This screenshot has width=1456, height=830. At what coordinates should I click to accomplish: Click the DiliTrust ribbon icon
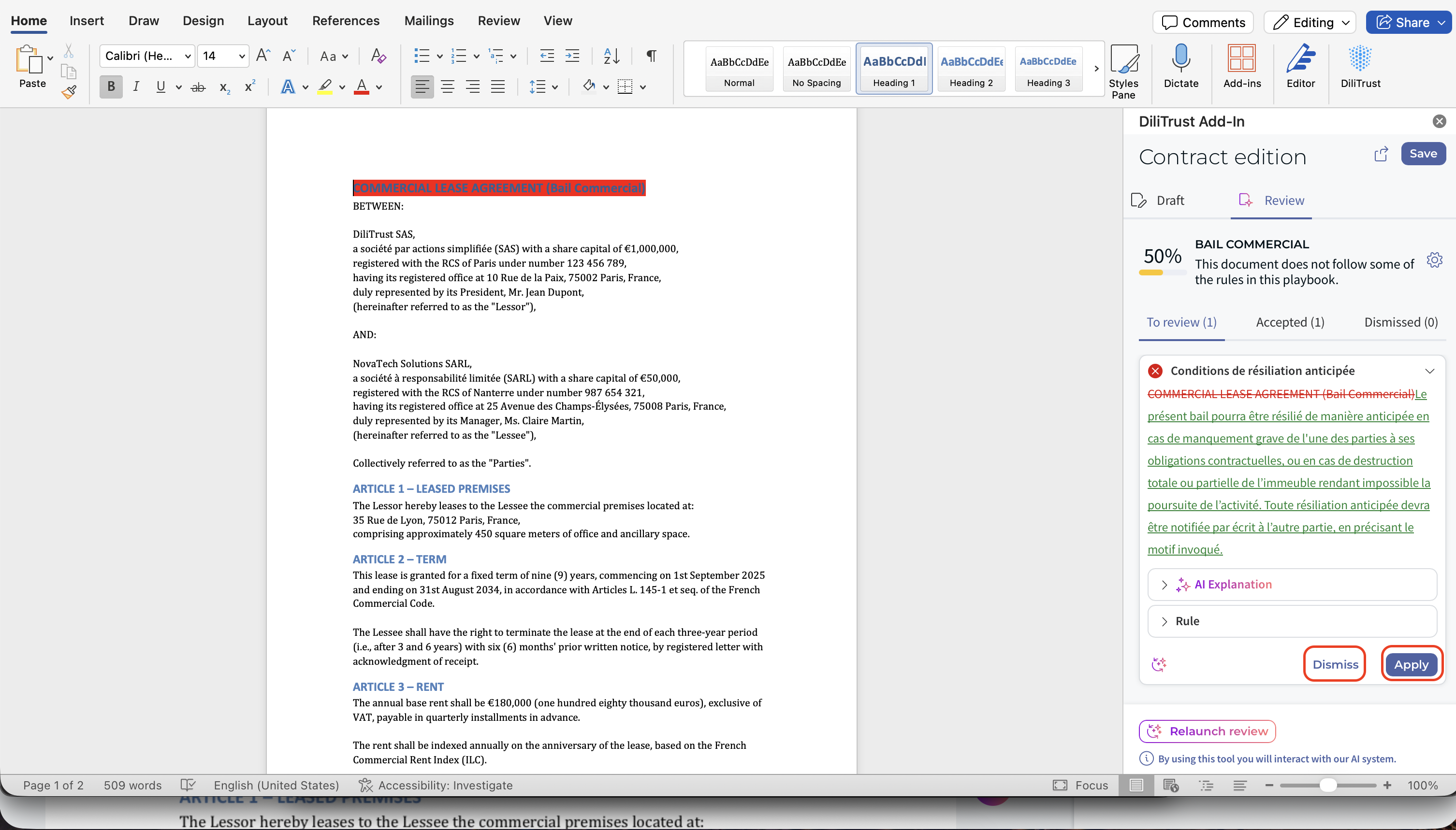1360,66
